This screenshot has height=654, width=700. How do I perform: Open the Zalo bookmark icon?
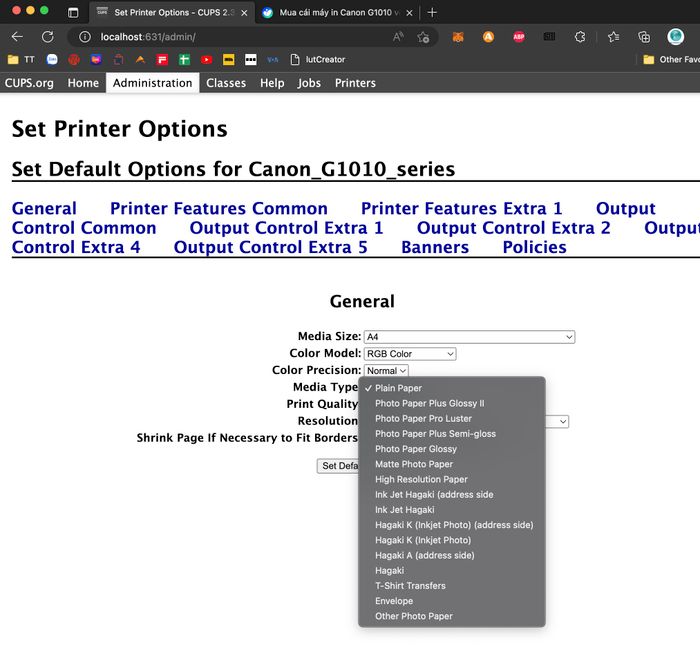52,59
